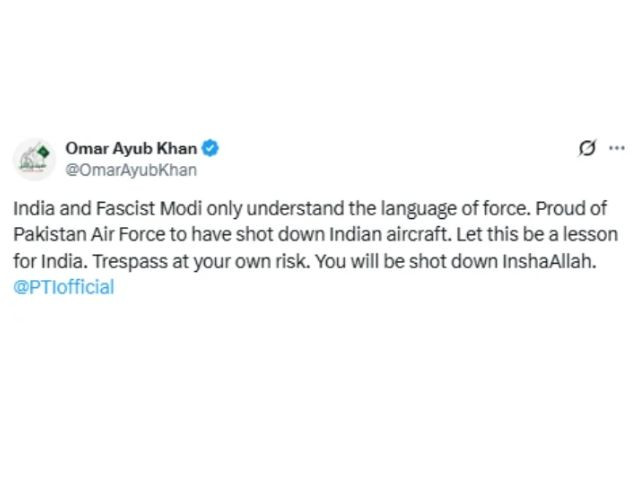The height and width of the screenshot is (480, 640).
Task: Open the @PTIofficial mention link
Action: point(64,287)
